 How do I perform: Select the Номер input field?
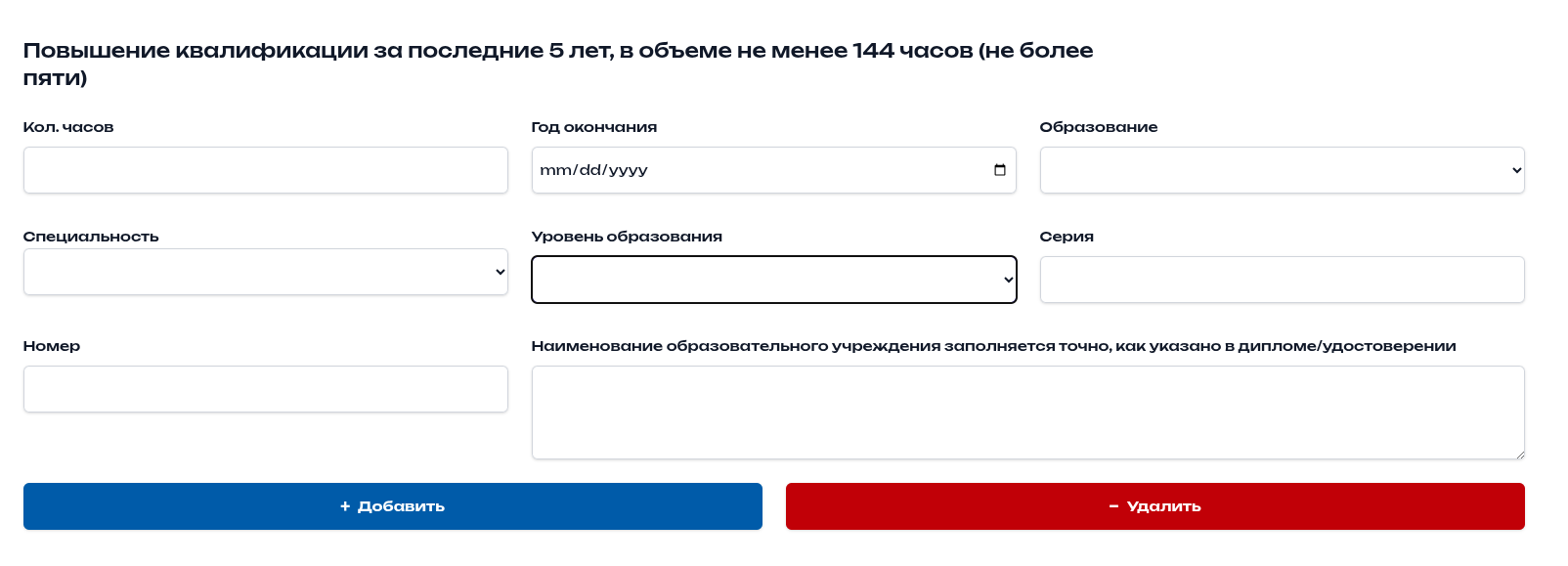(x=265, y=389)
